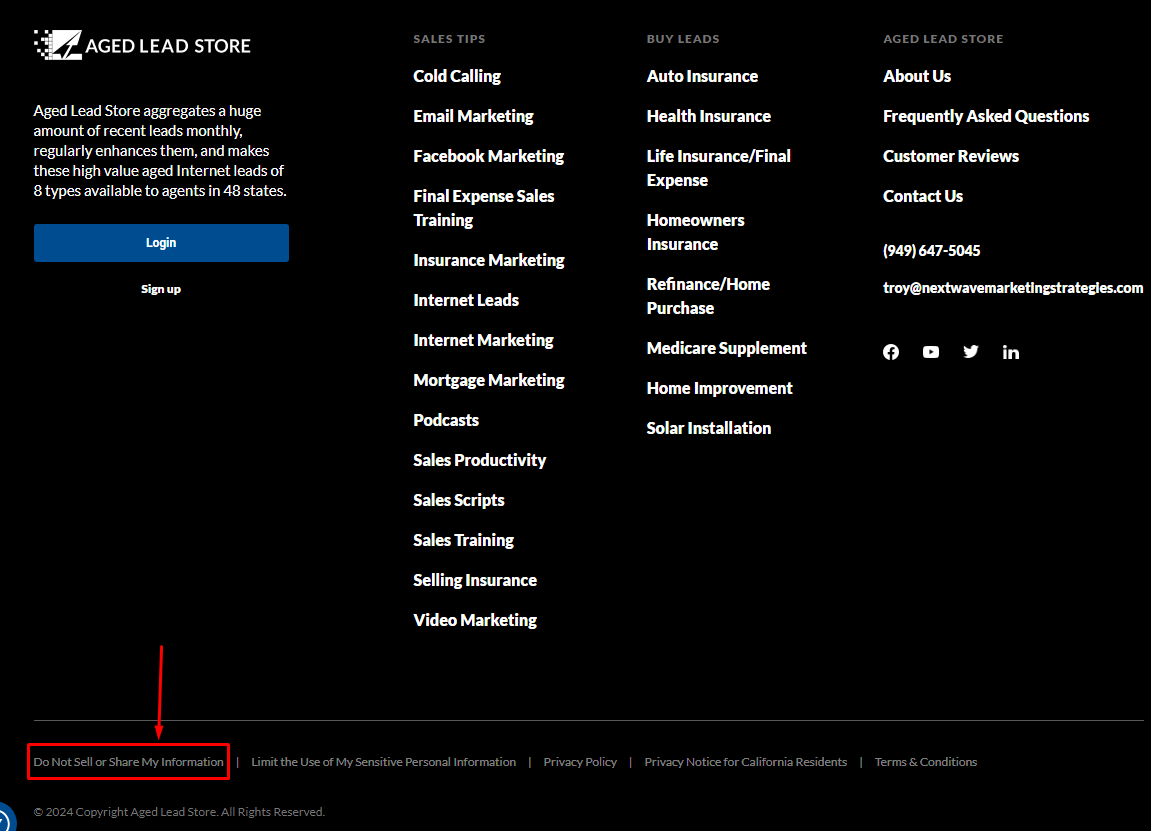This screenshot has width=1151, height=831.
Task: Go to Solar Installation leads
Action: [708, 428]
